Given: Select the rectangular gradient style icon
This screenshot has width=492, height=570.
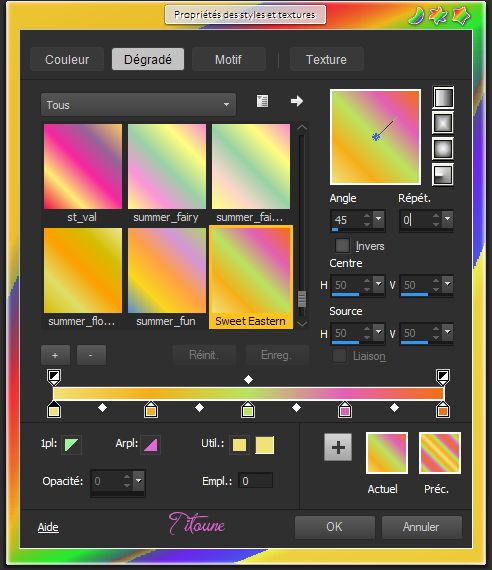Looking at the screenshot, I should pyautogui.click(x=443, y=123).
